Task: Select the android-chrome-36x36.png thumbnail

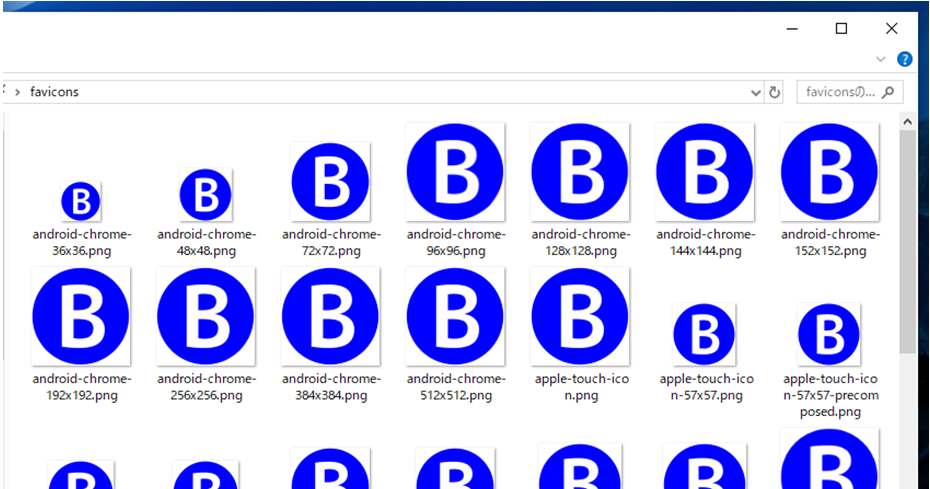Action: pyautogui.click(x=81, y=201)
